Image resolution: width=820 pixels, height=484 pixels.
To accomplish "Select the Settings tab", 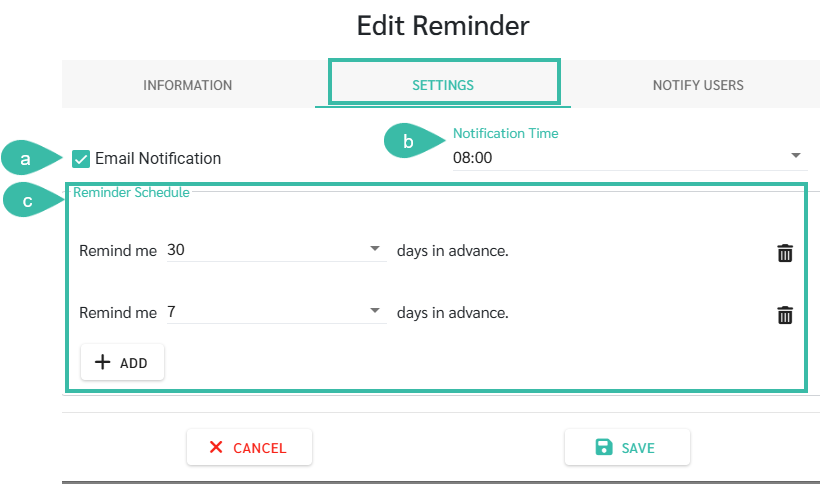I will pos(443,85).
